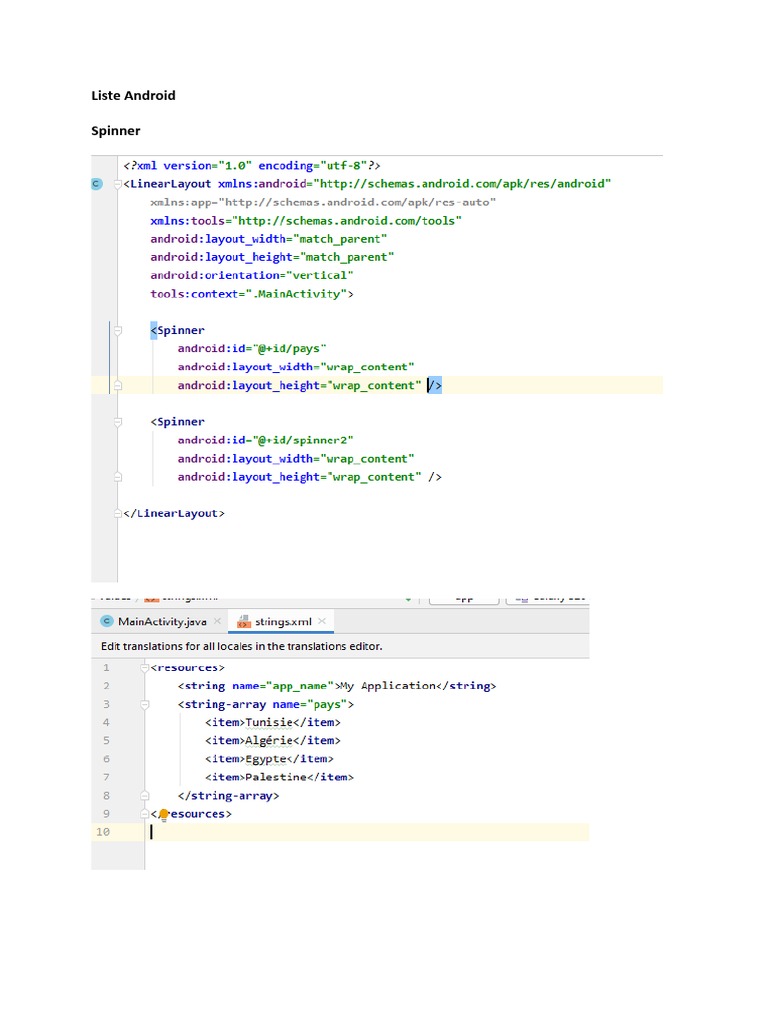
Task: Click fold marker at closing LinearLayout tag
Action: tap(117, 513)
